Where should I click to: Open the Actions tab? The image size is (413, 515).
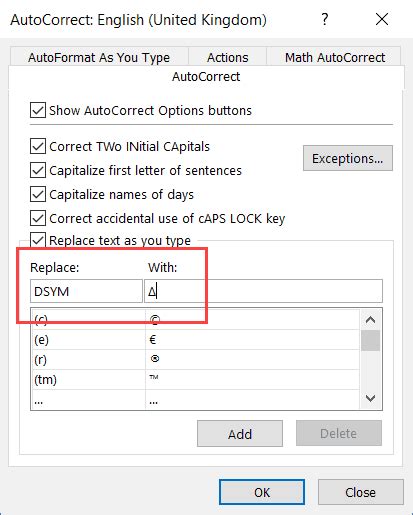click(228, 57)
